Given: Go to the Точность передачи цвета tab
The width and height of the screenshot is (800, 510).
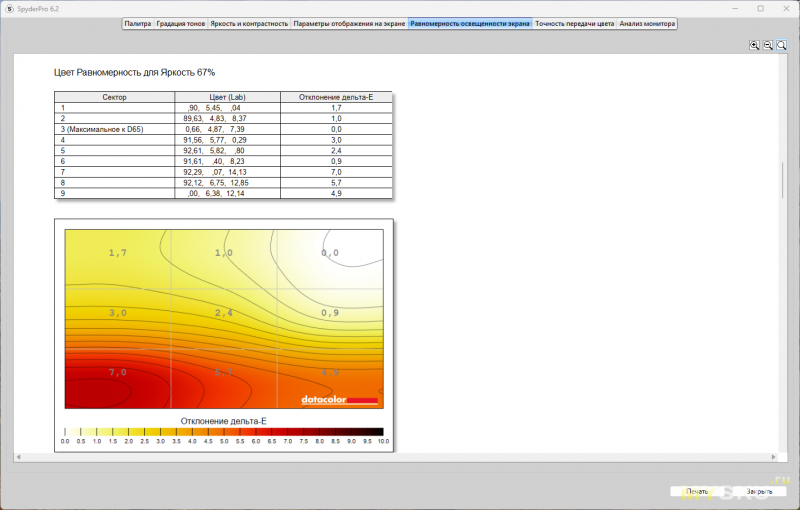Looking at the screenshot, I should [574, 22].
